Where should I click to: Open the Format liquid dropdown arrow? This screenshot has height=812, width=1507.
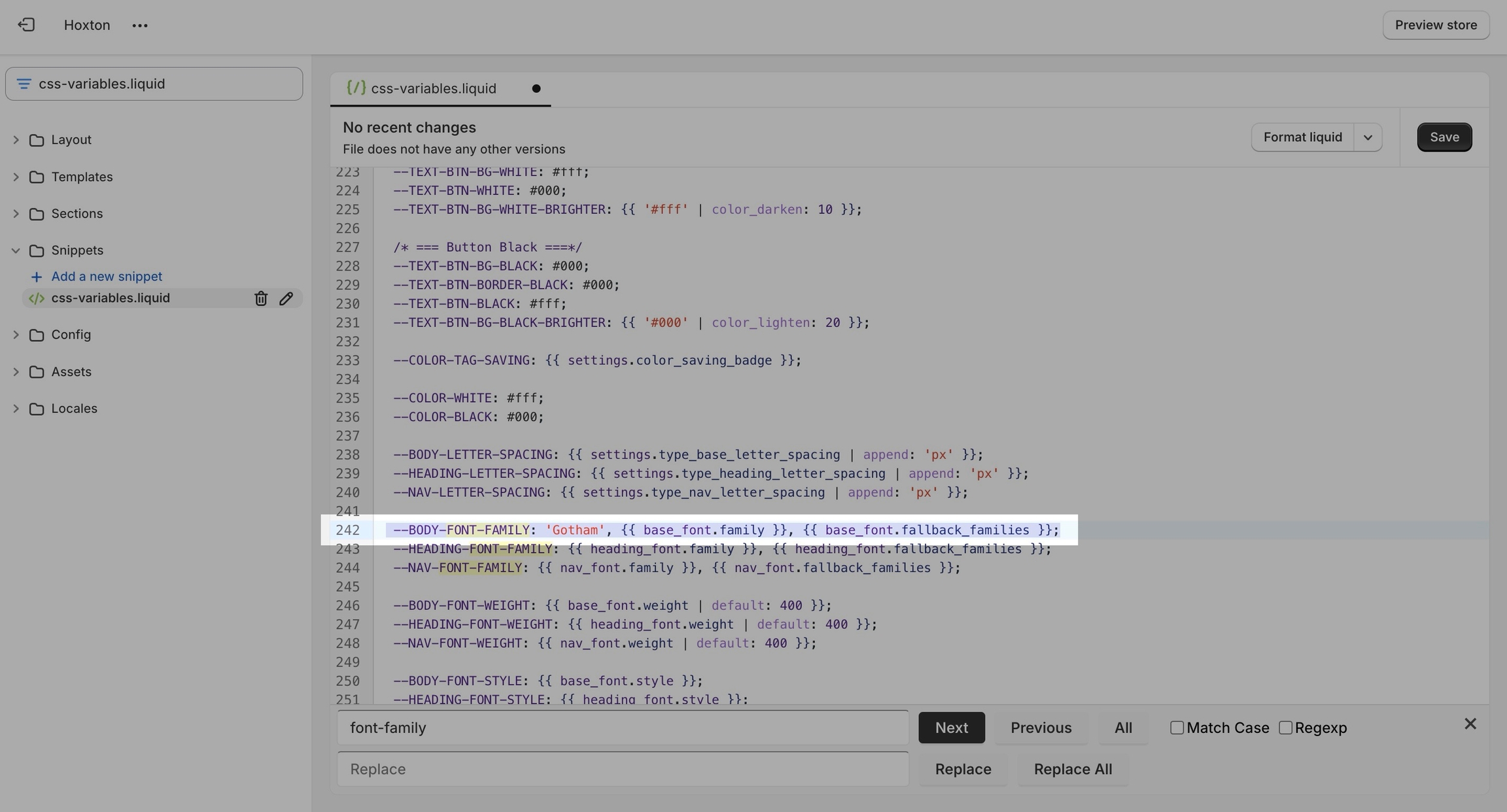pos(1368,137)
